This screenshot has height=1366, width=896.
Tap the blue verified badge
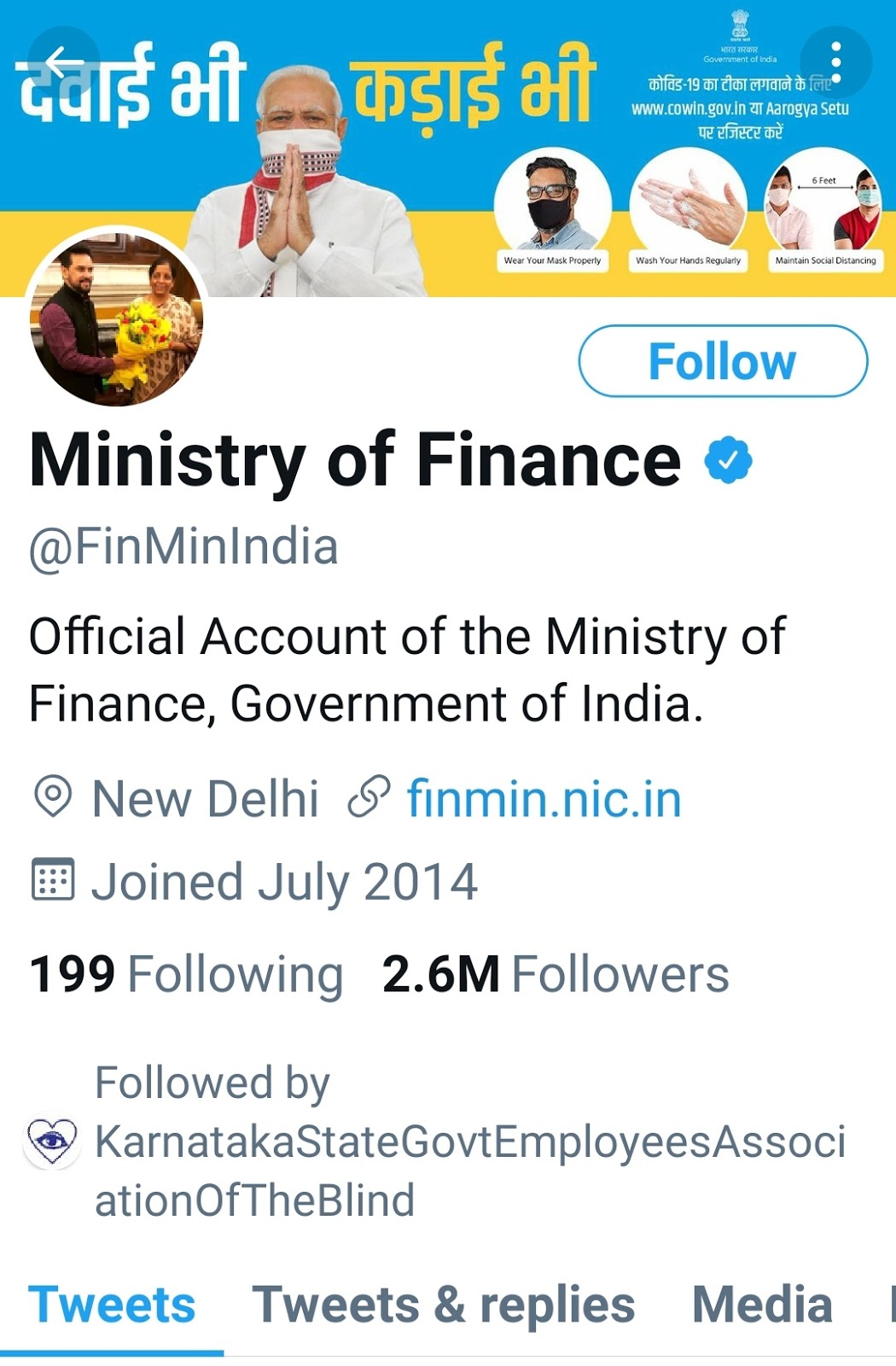click(728, 460)
